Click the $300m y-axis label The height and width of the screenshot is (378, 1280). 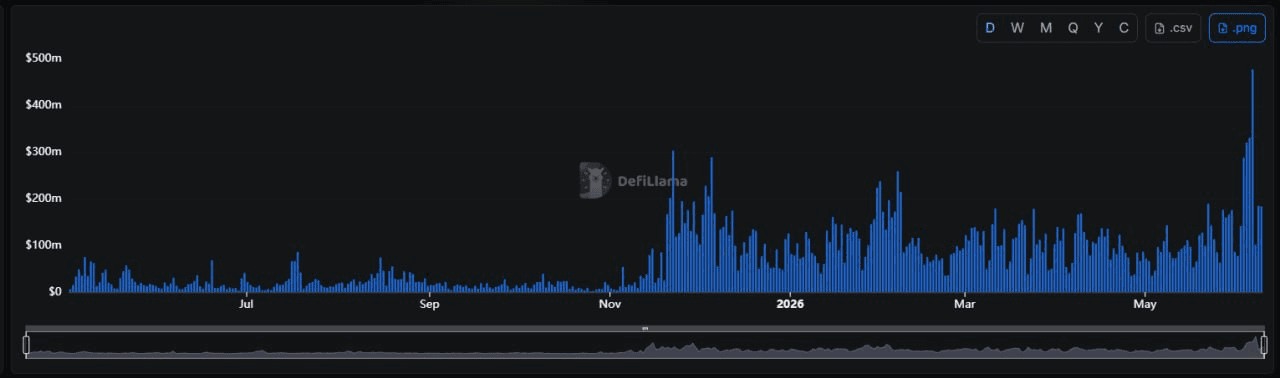[44, 152]
